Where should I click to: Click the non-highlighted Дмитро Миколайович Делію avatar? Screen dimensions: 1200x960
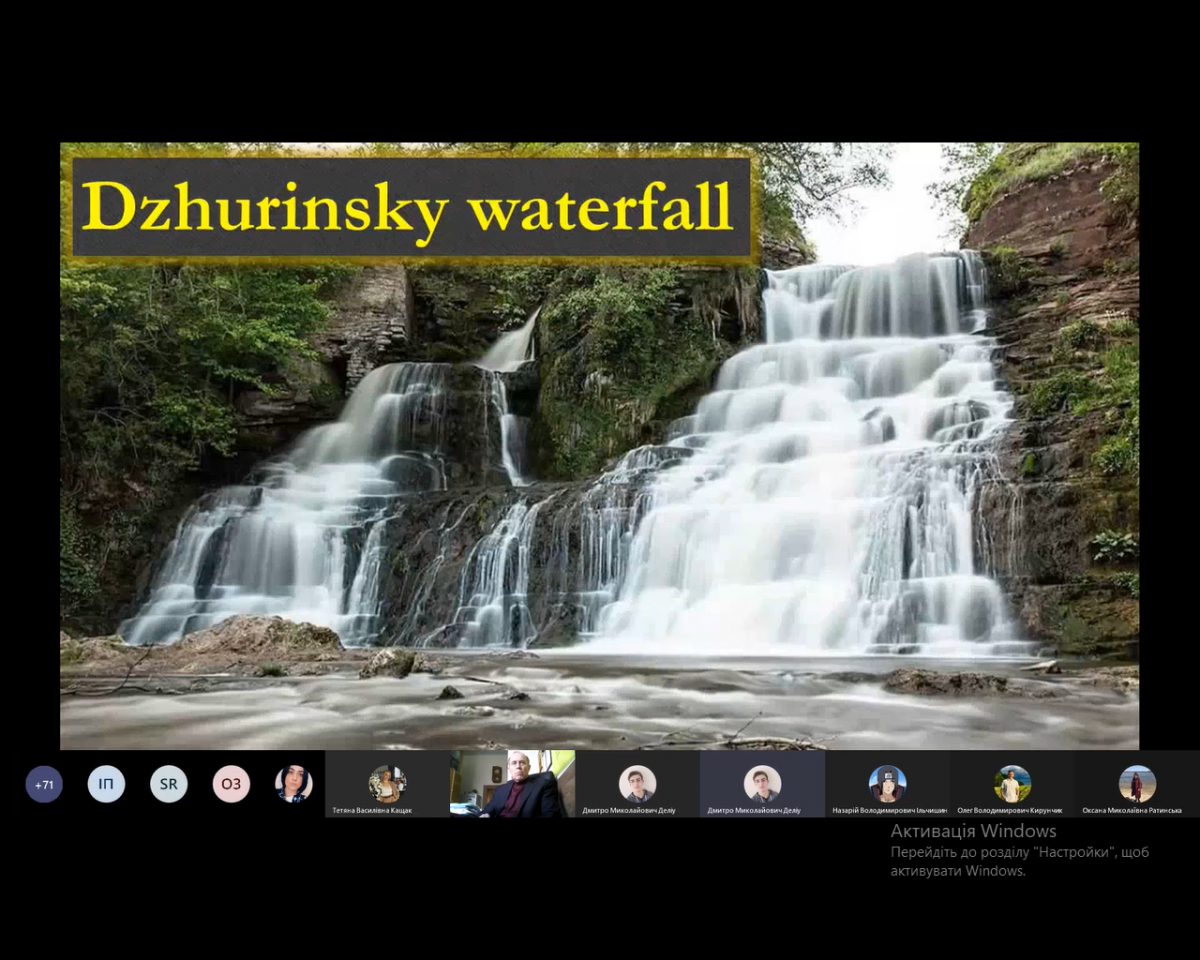pyautogui.click(x=637, y=783)
